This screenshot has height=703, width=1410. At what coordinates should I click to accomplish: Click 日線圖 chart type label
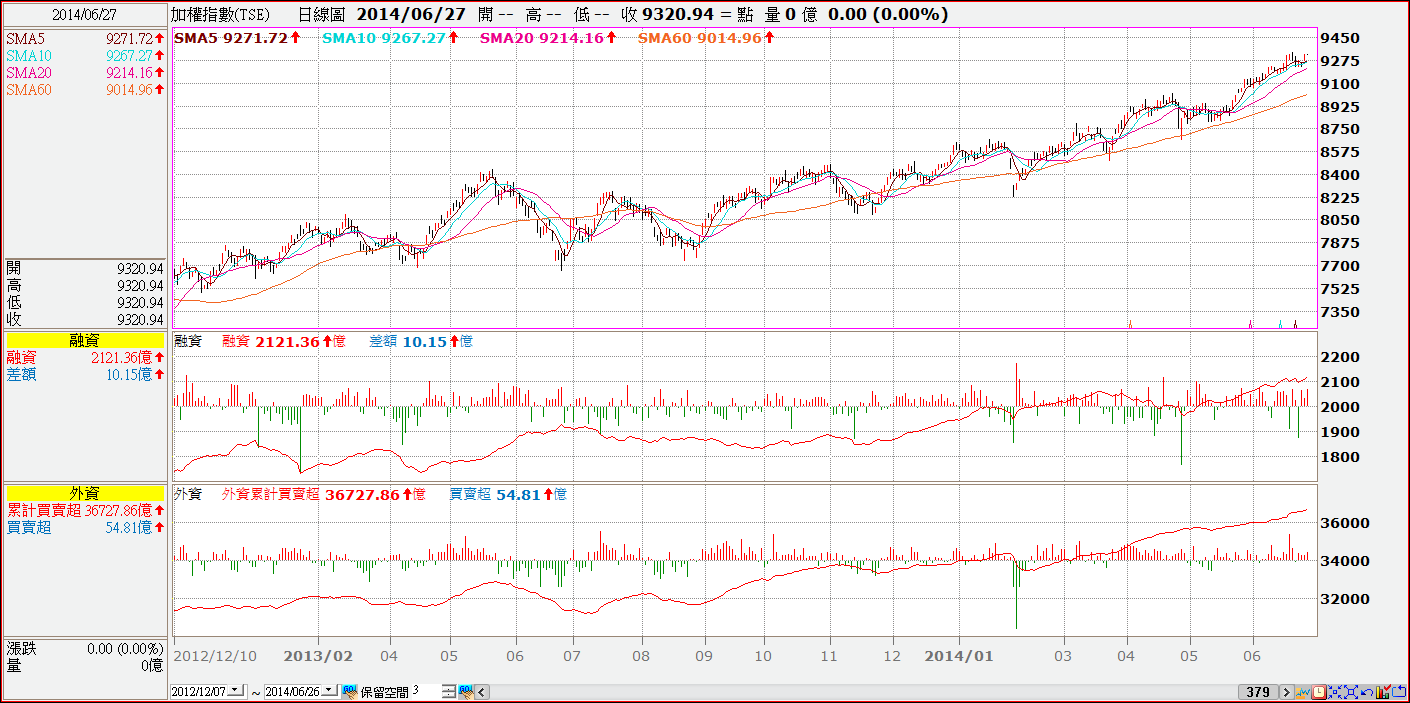(320, 15)
